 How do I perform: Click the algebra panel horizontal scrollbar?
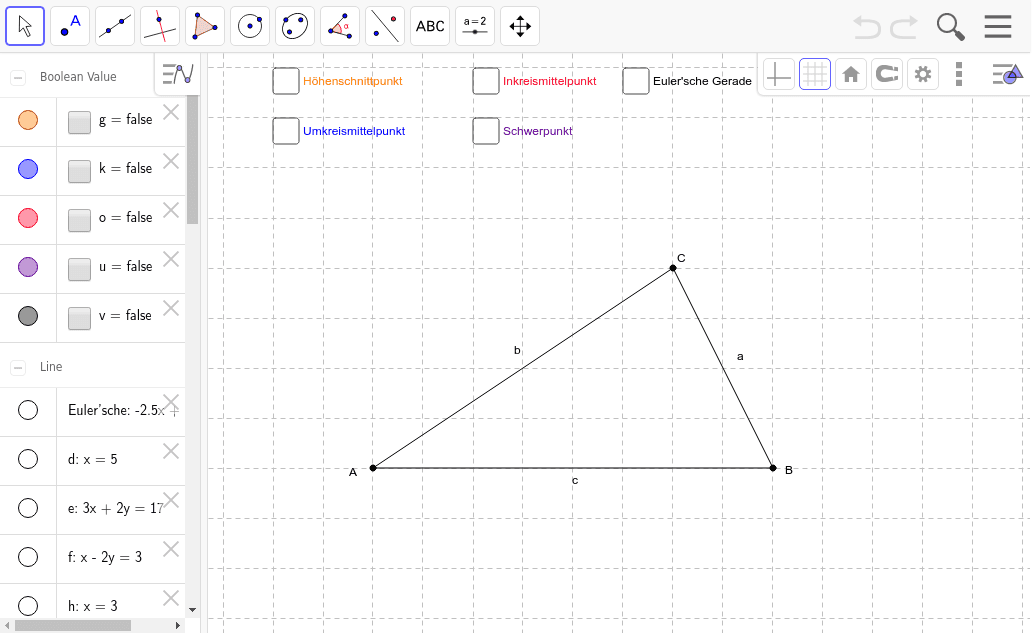pos(73,625)
